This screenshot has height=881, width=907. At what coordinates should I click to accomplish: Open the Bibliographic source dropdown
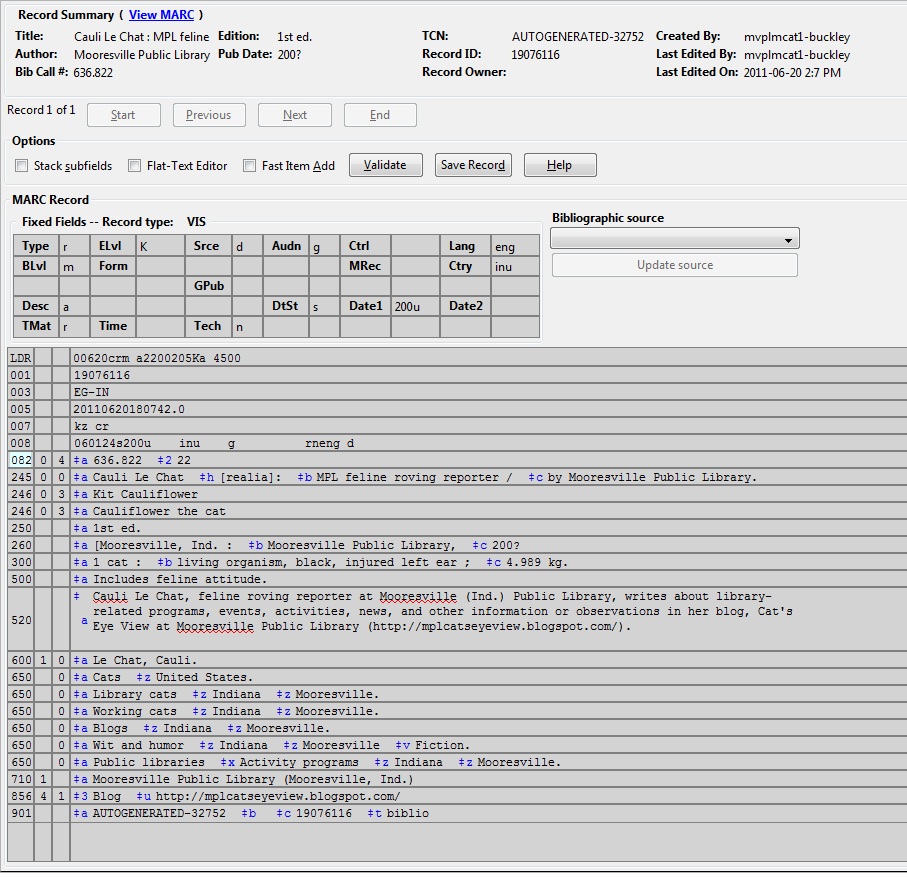(x=674, y=238)
